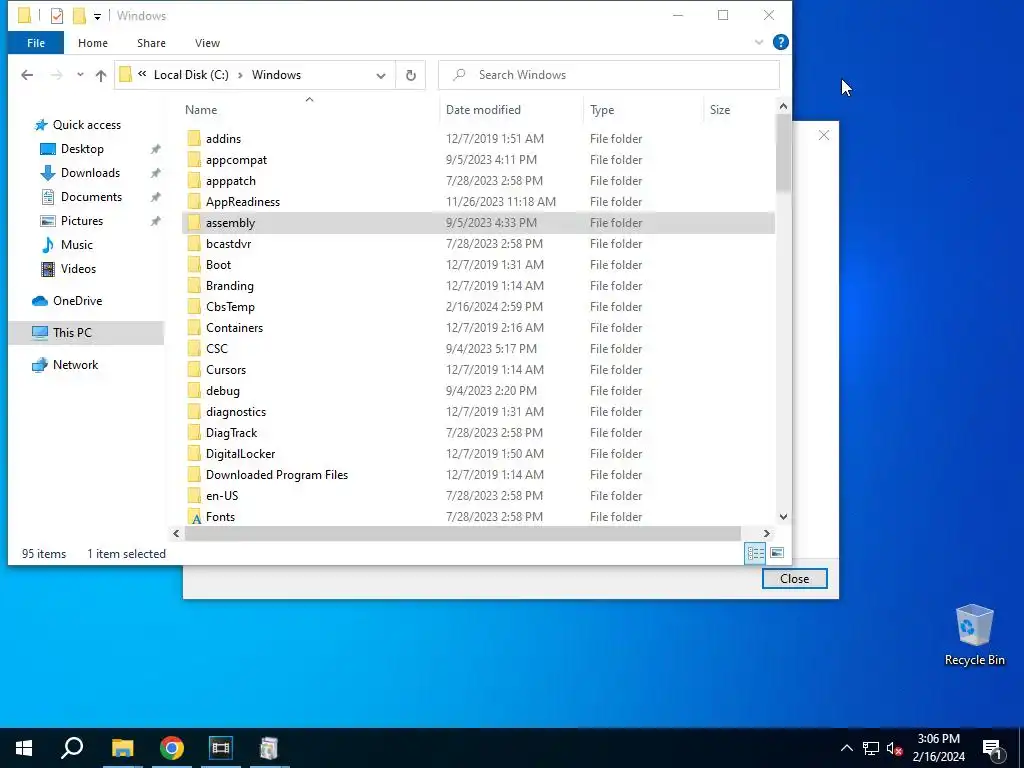This screenshot has height=768, width=1024.
Task: Open taskbar Search magnifier
Action: point(72,748)
